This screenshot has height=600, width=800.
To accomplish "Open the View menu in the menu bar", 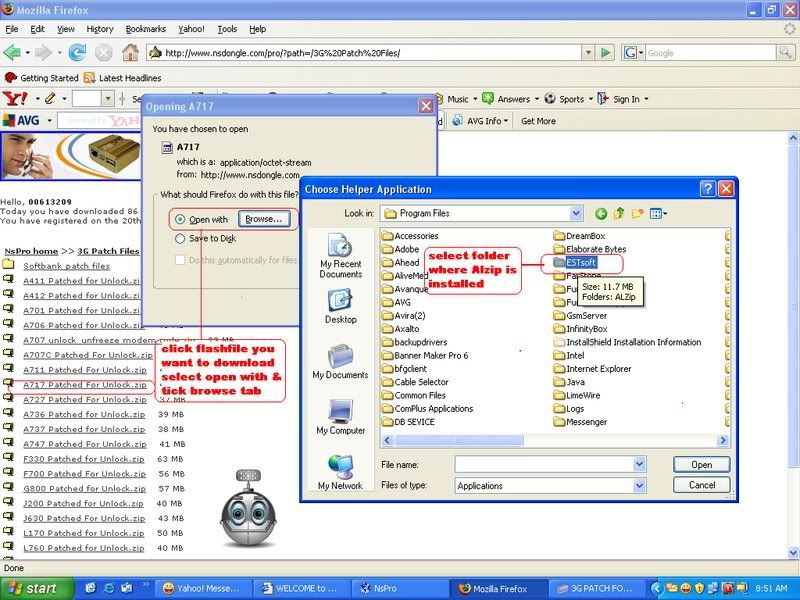I will click(x=65, y=29).
